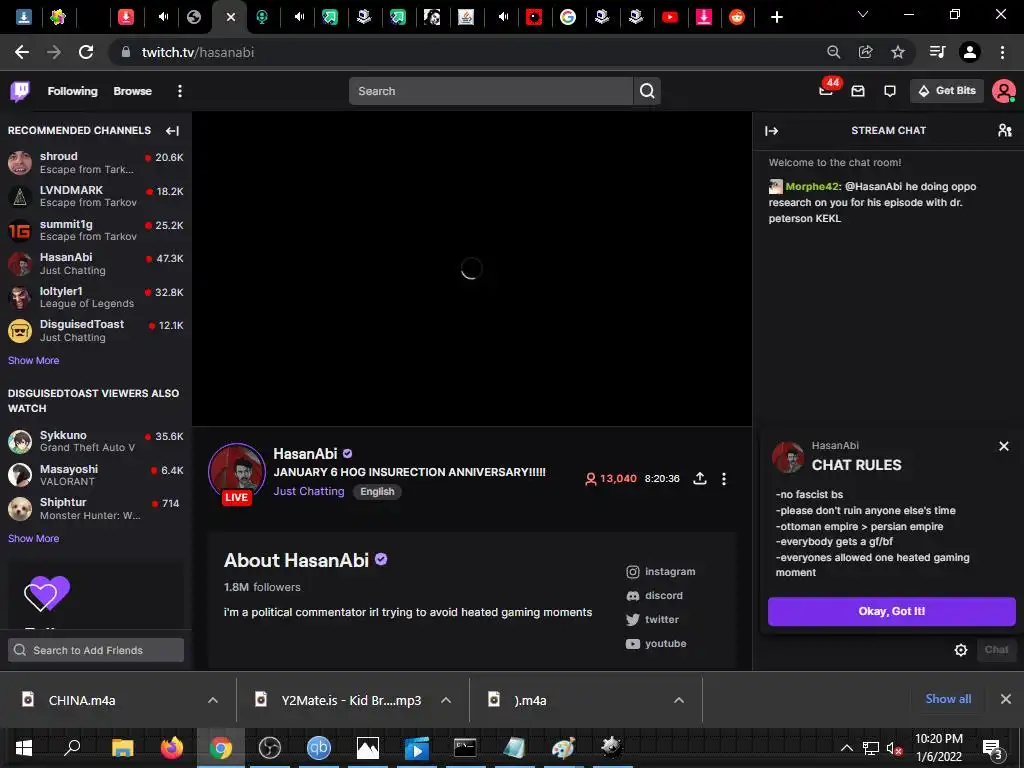Viewport: 1024px width, 768px height.
Task: Go back in Chrome browser history
Action: point(22,52)
